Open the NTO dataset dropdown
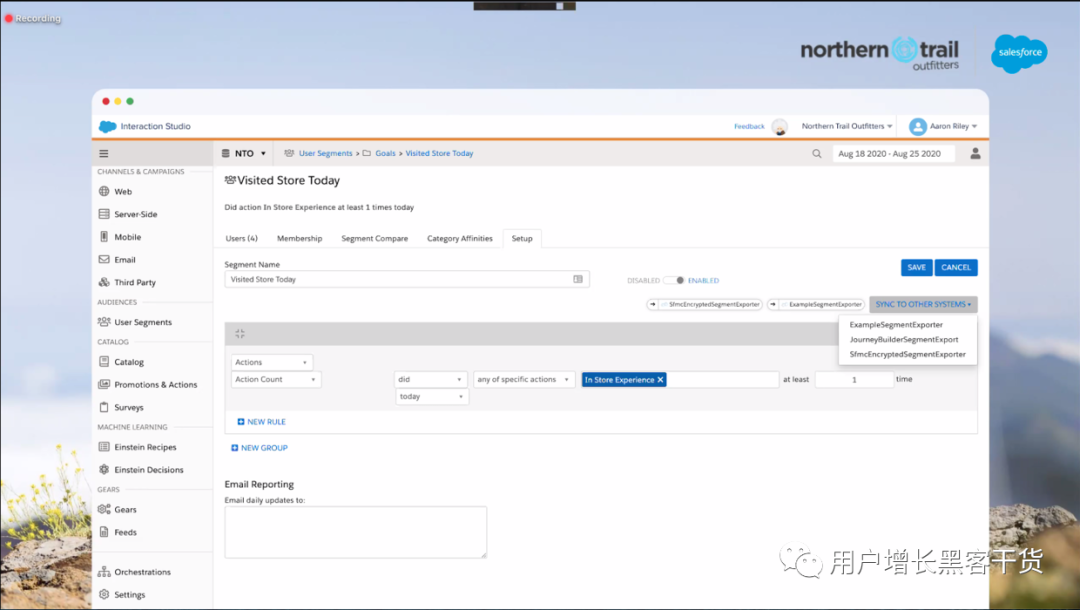The height and width of the screenshot is (610, 1080). (x=244, y=154)
